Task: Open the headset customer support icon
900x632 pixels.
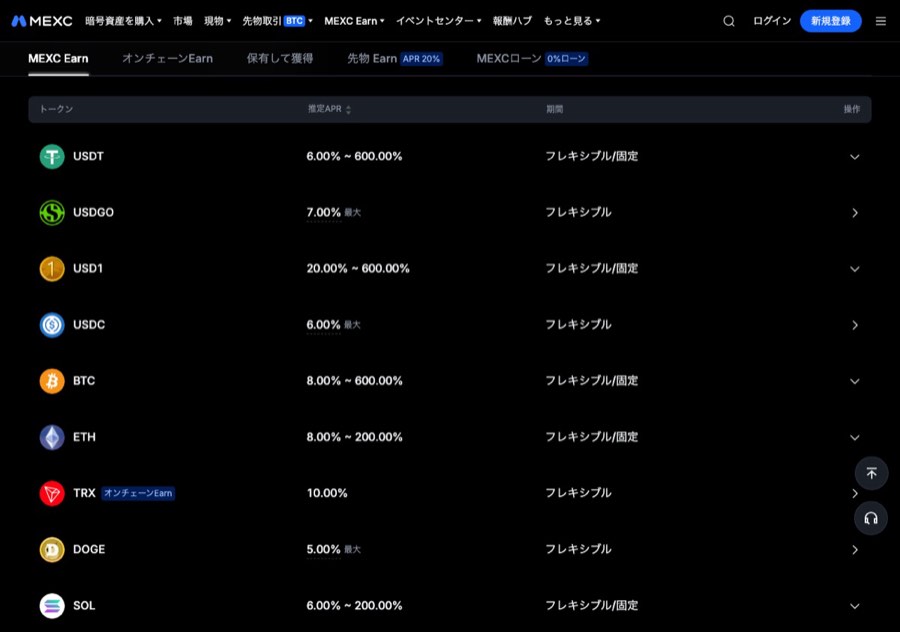Action: (871, 518)
